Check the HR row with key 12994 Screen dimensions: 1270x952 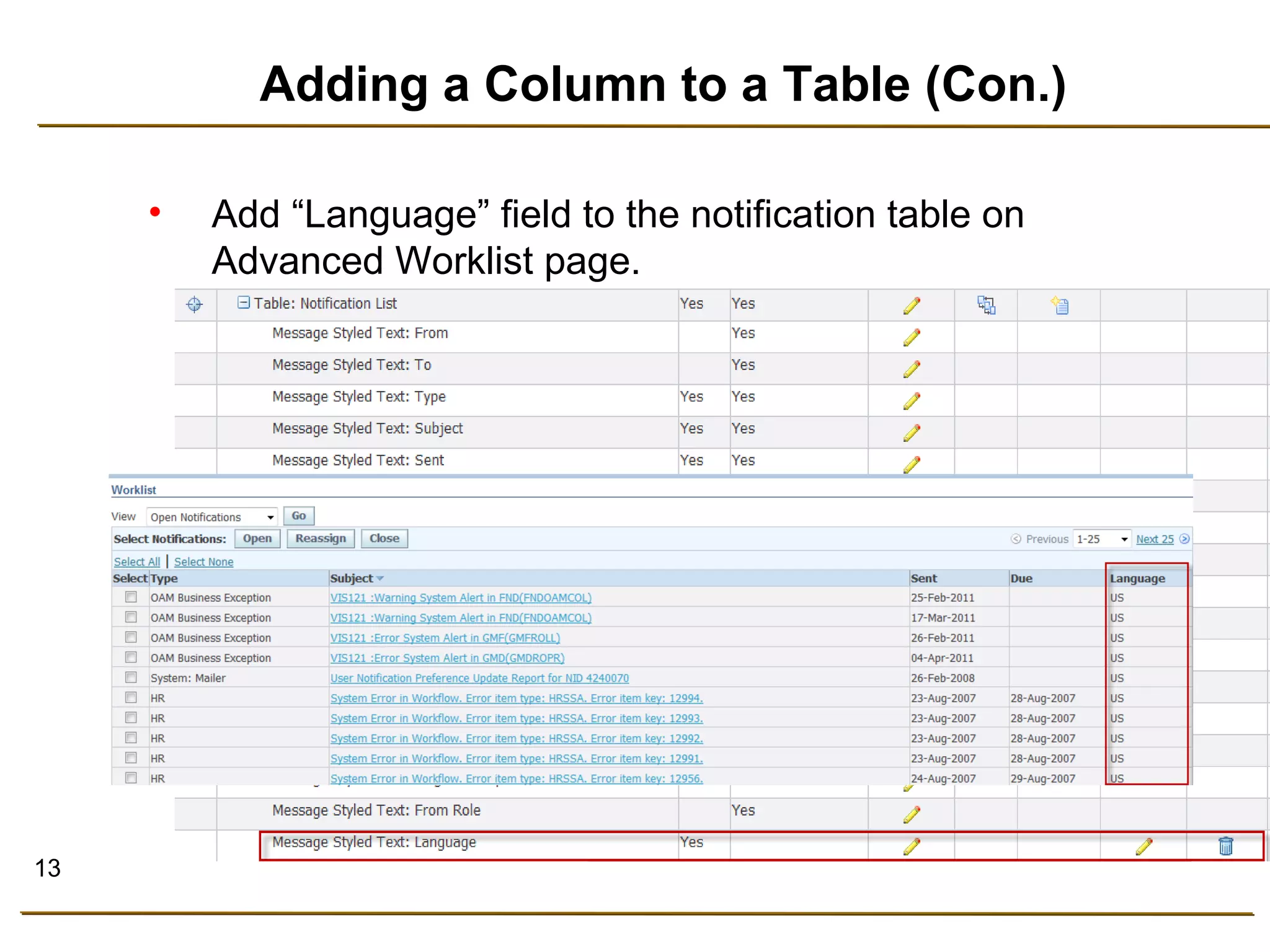[x=131, y=697]
